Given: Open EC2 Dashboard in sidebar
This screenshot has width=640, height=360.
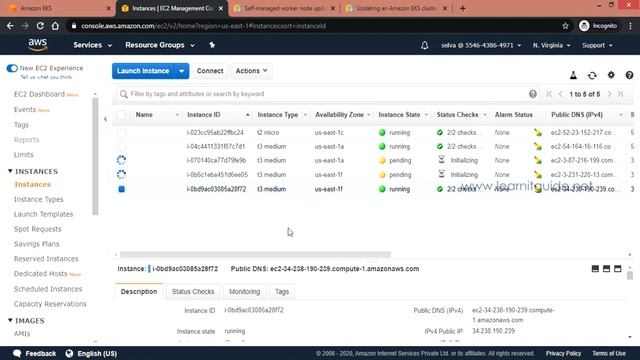Looking at the screenshot, I should 39,94.
